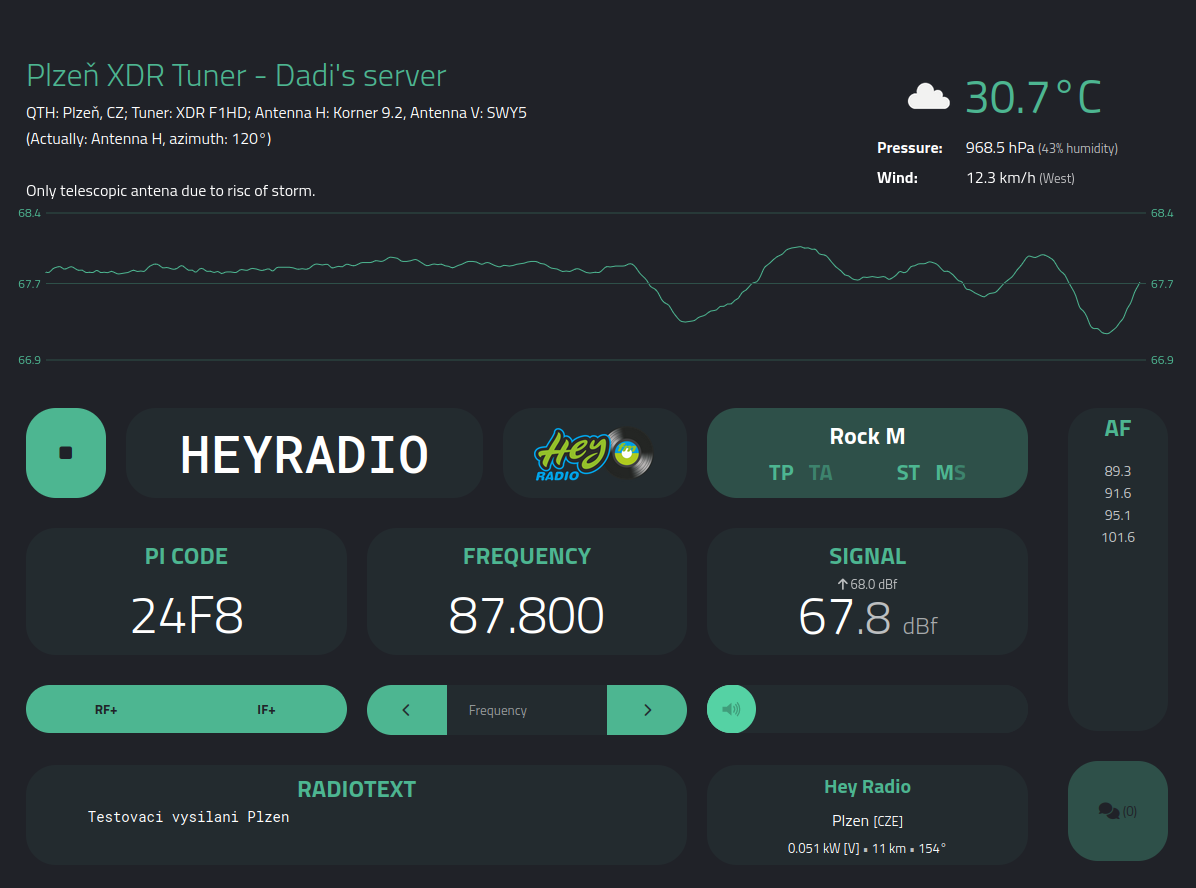Click the antenna azimuth 120° line
This screenshot has width=1196, height=888.
(x=149, y=139)
